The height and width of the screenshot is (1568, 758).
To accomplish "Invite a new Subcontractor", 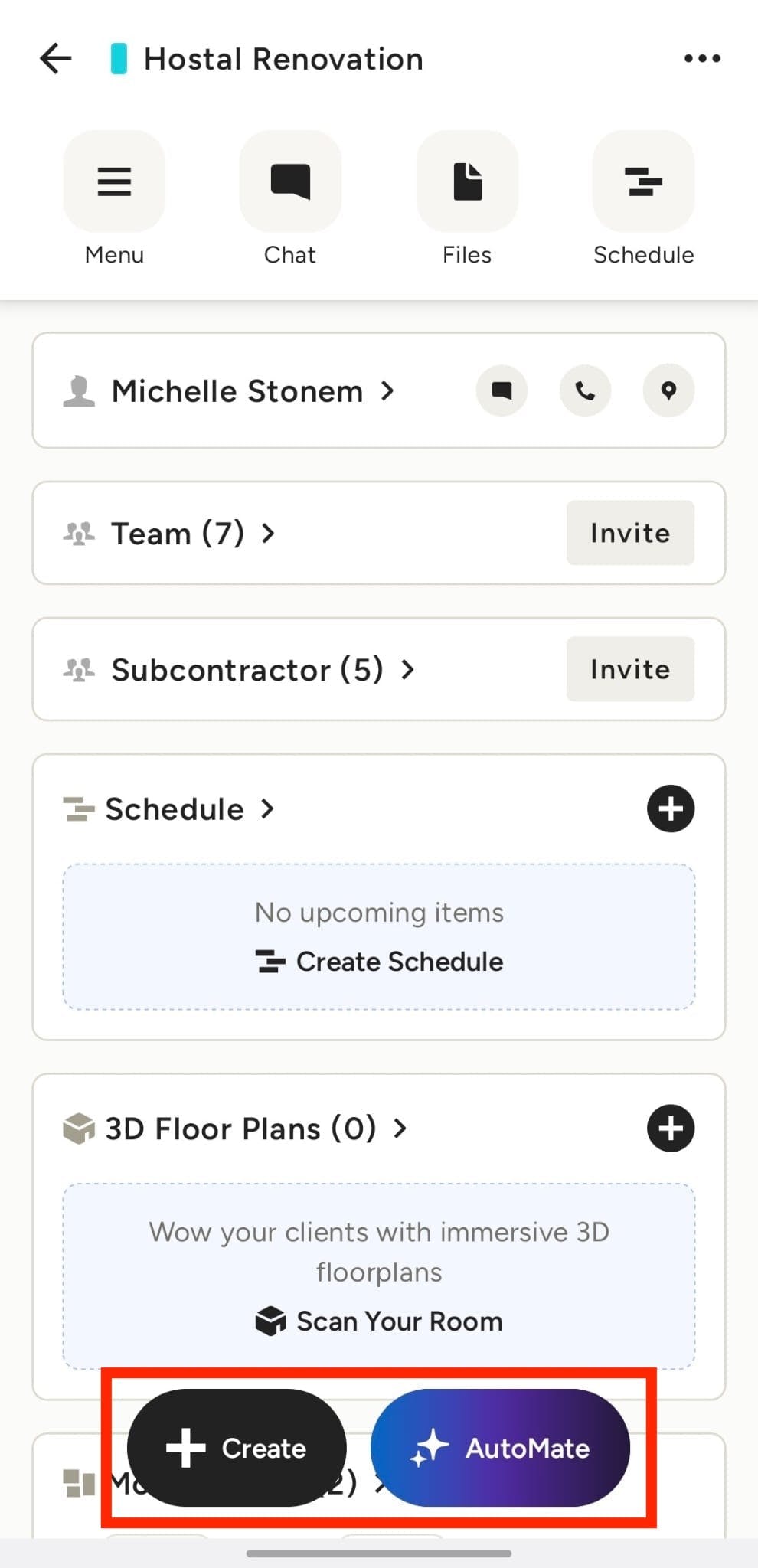I will click(630, 669).
